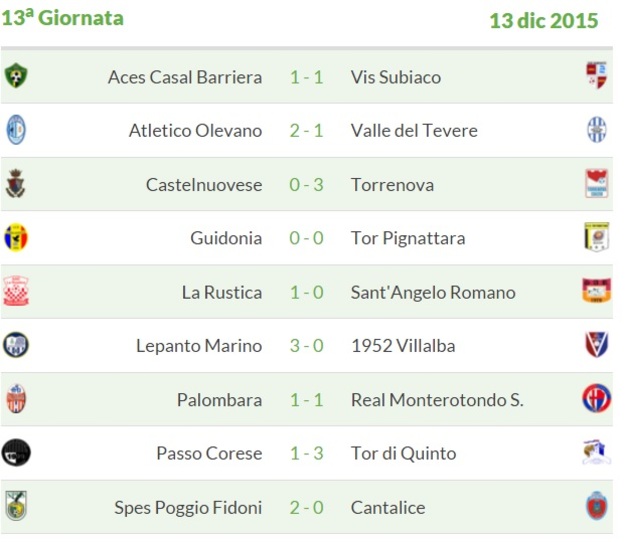Open the Castelnuovese team page
The width and height of the screenshot is (625, 542).
tap(204, 185)
